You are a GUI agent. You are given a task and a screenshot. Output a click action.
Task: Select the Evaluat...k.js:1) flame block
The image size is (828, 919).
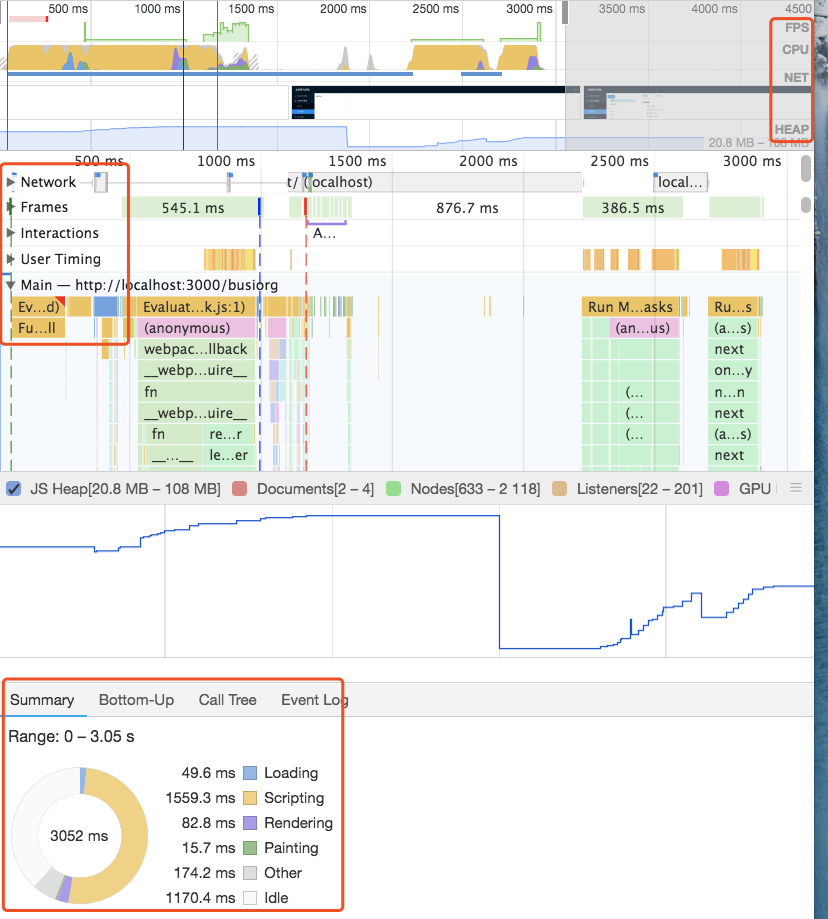click(x=196, y=307)
